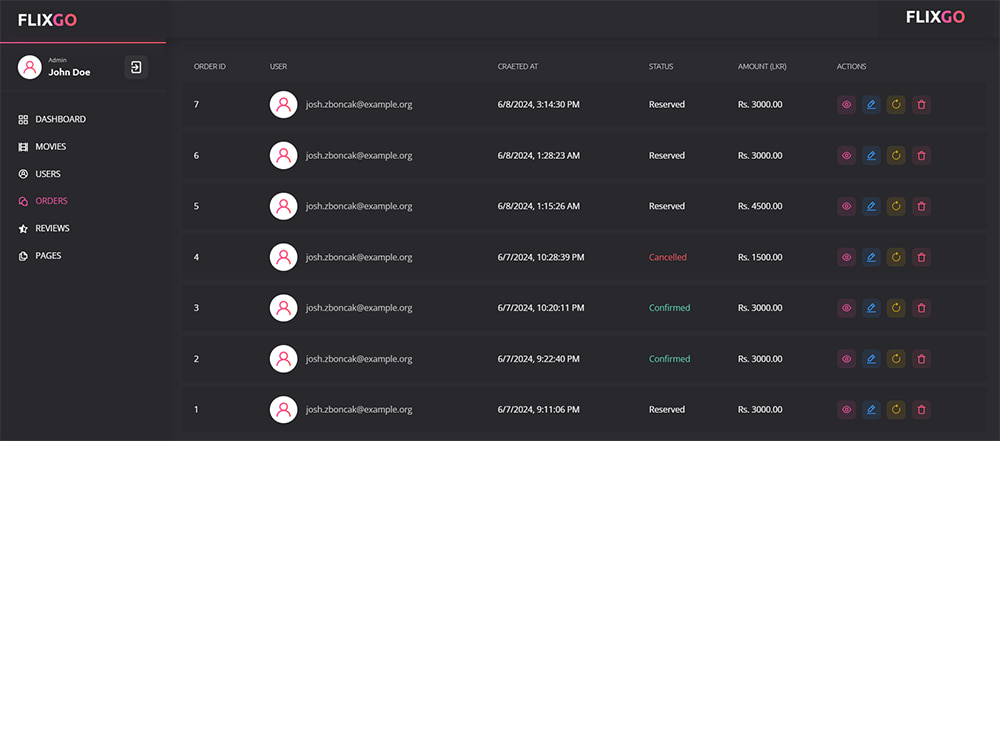Delete order 3 with trash icon
Image resolution: width=1000 pixels, height=750 pixels.
point(921,308)
